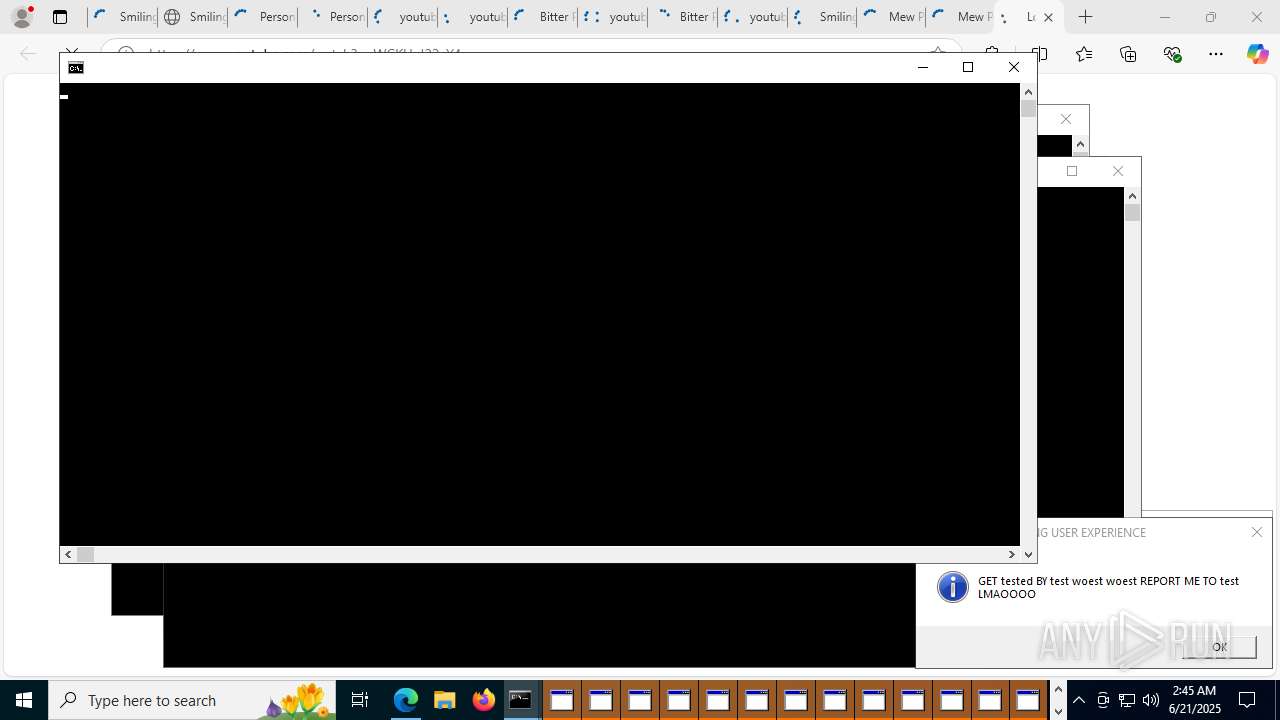Open network settings tray icon
This screenshot has height=720, width=1280.
(1127, 700)
